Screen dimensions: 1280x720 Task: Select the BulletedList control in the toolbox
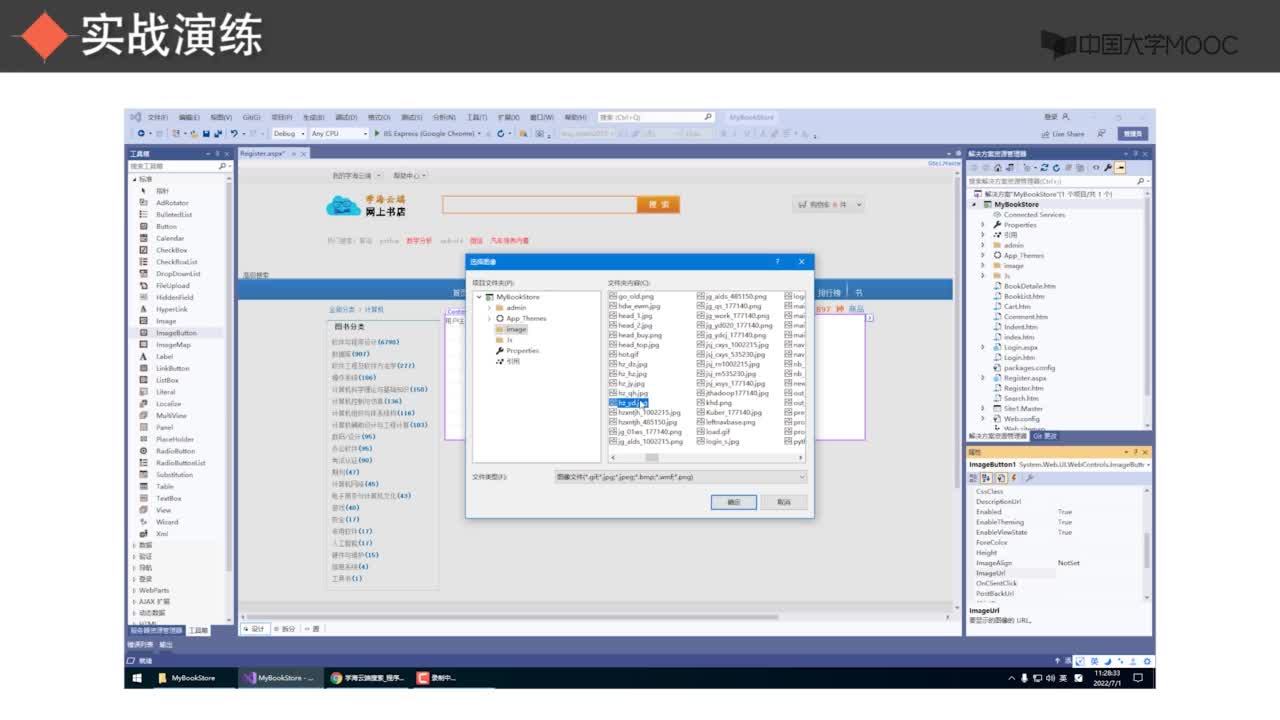tap(174, 215)
